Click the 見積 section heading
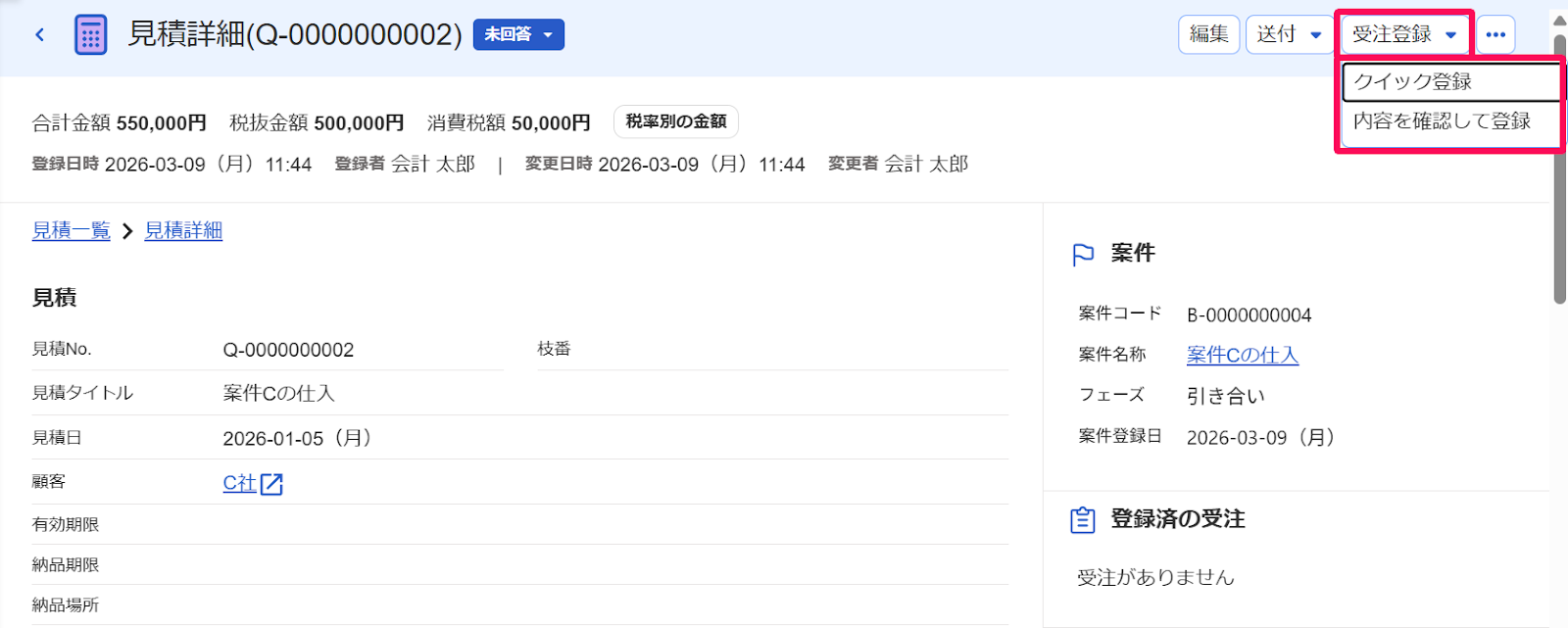Viewport: 1568px width, 628px height. click(55, 297)
